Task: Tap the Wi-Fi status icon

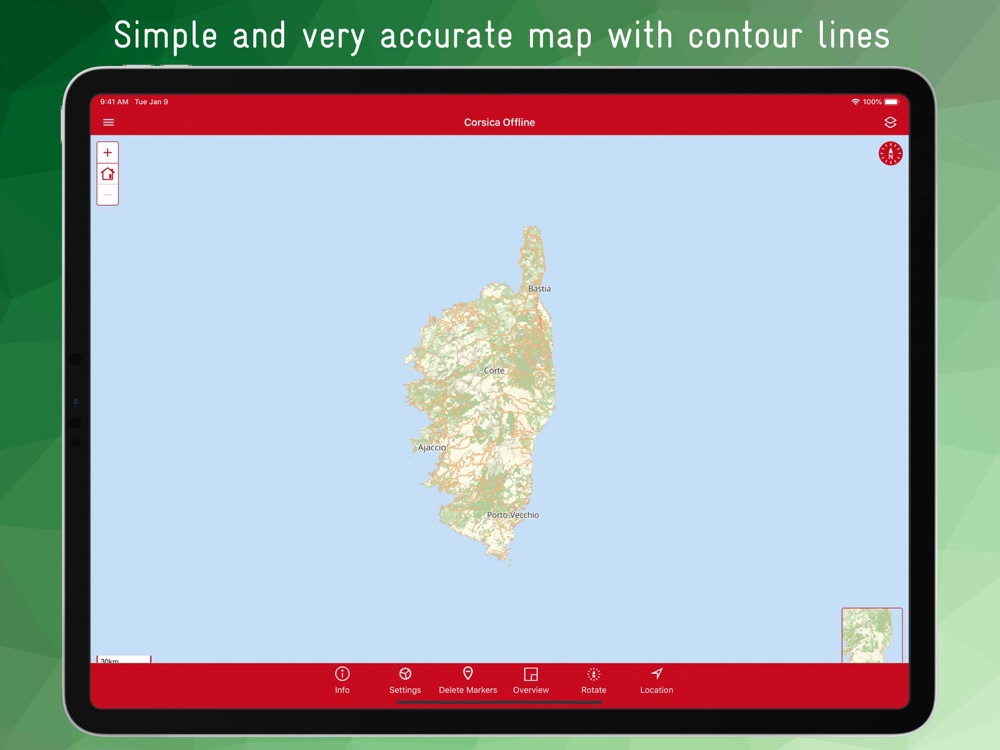Action: coord(855,102)
